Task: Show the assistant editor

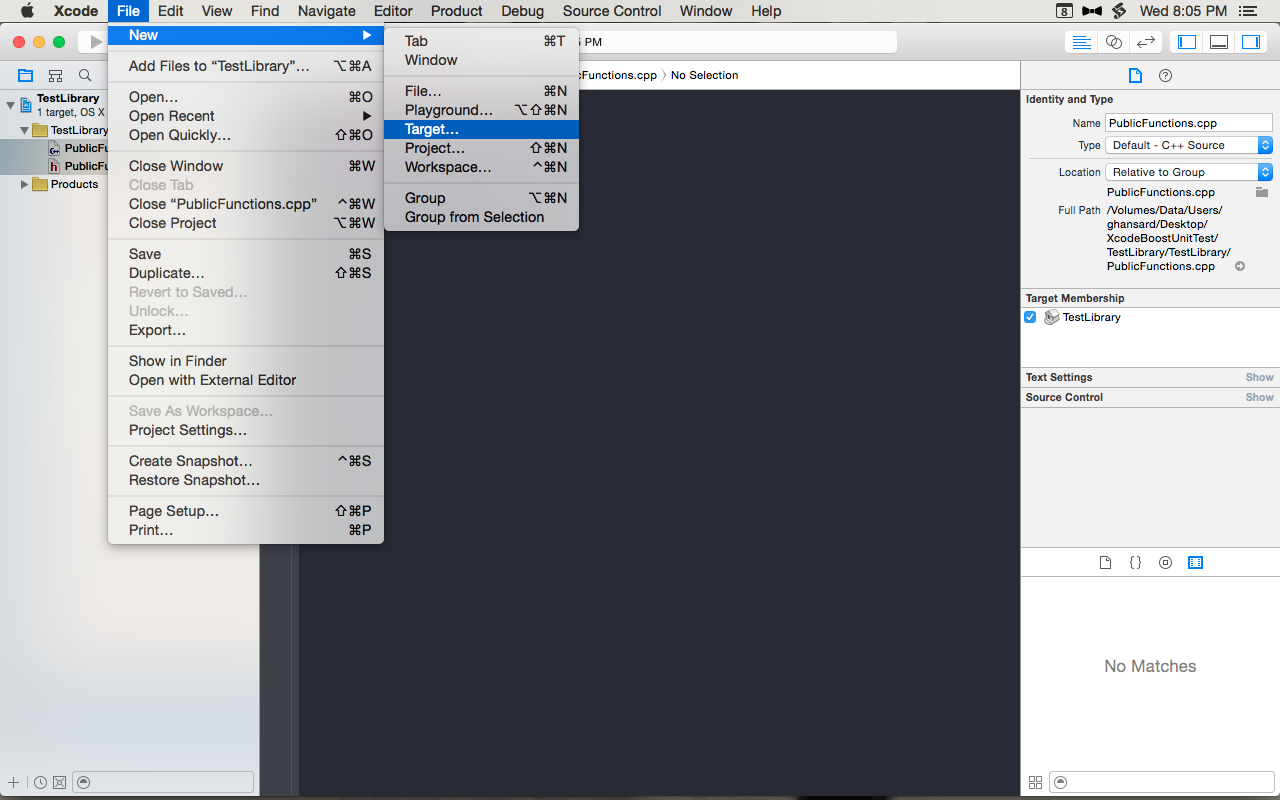Action: 1113,42
